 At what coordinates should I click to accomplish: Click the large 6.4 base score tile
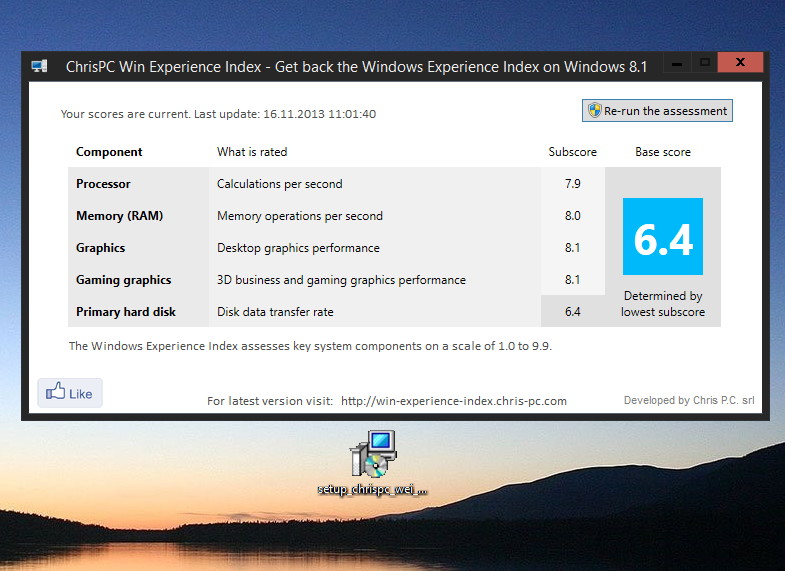point(662,236)
